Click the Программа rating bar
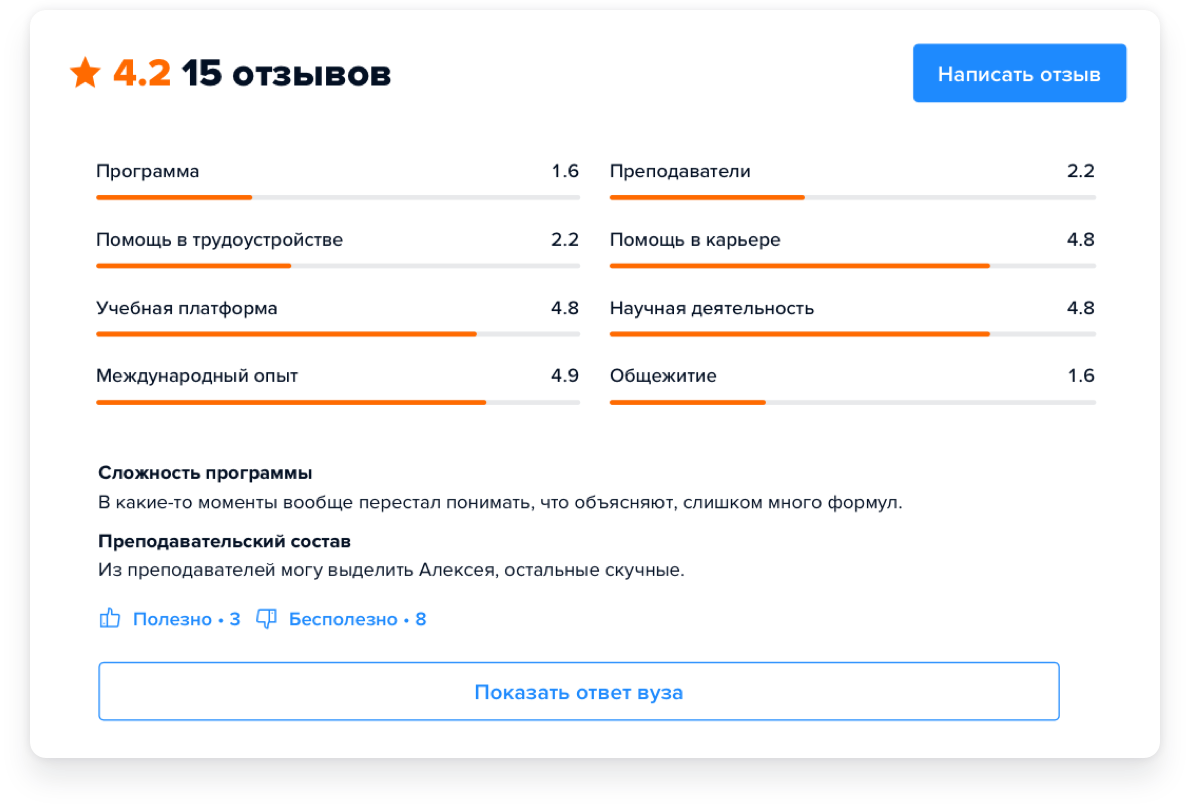Image resolution: width=1190 pixels, height=808 pixels. (337, 198)
